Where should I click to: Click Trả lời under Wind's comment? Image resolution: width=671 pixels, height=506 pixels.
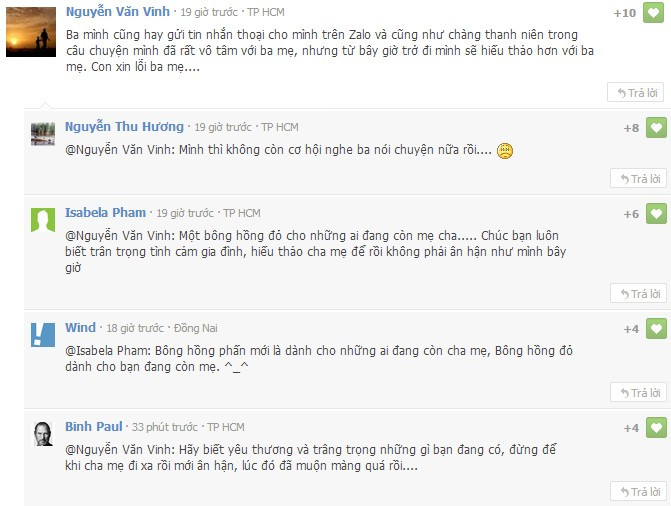pos(638,393)
